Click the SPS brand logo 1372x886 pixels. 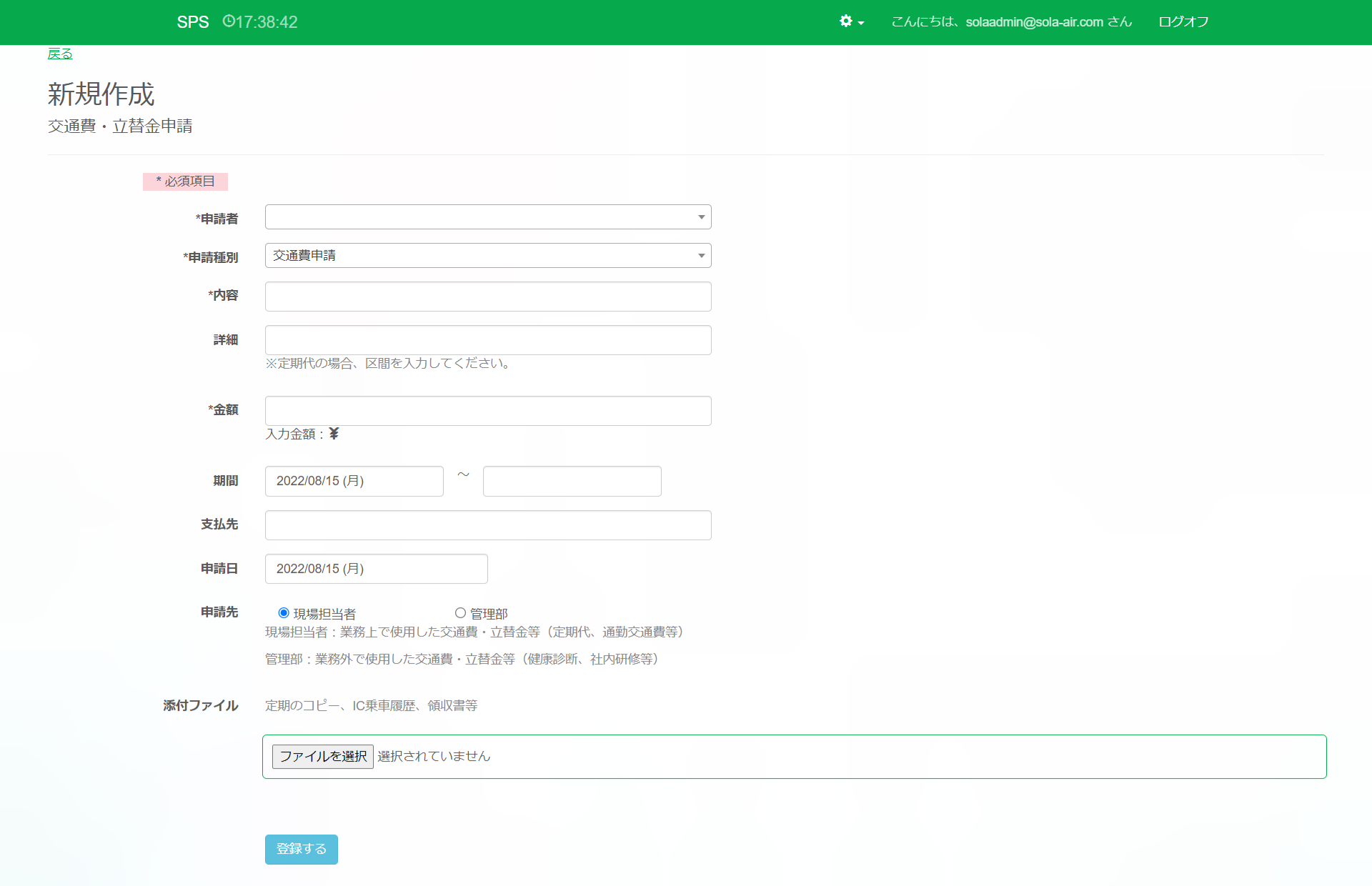193,22
